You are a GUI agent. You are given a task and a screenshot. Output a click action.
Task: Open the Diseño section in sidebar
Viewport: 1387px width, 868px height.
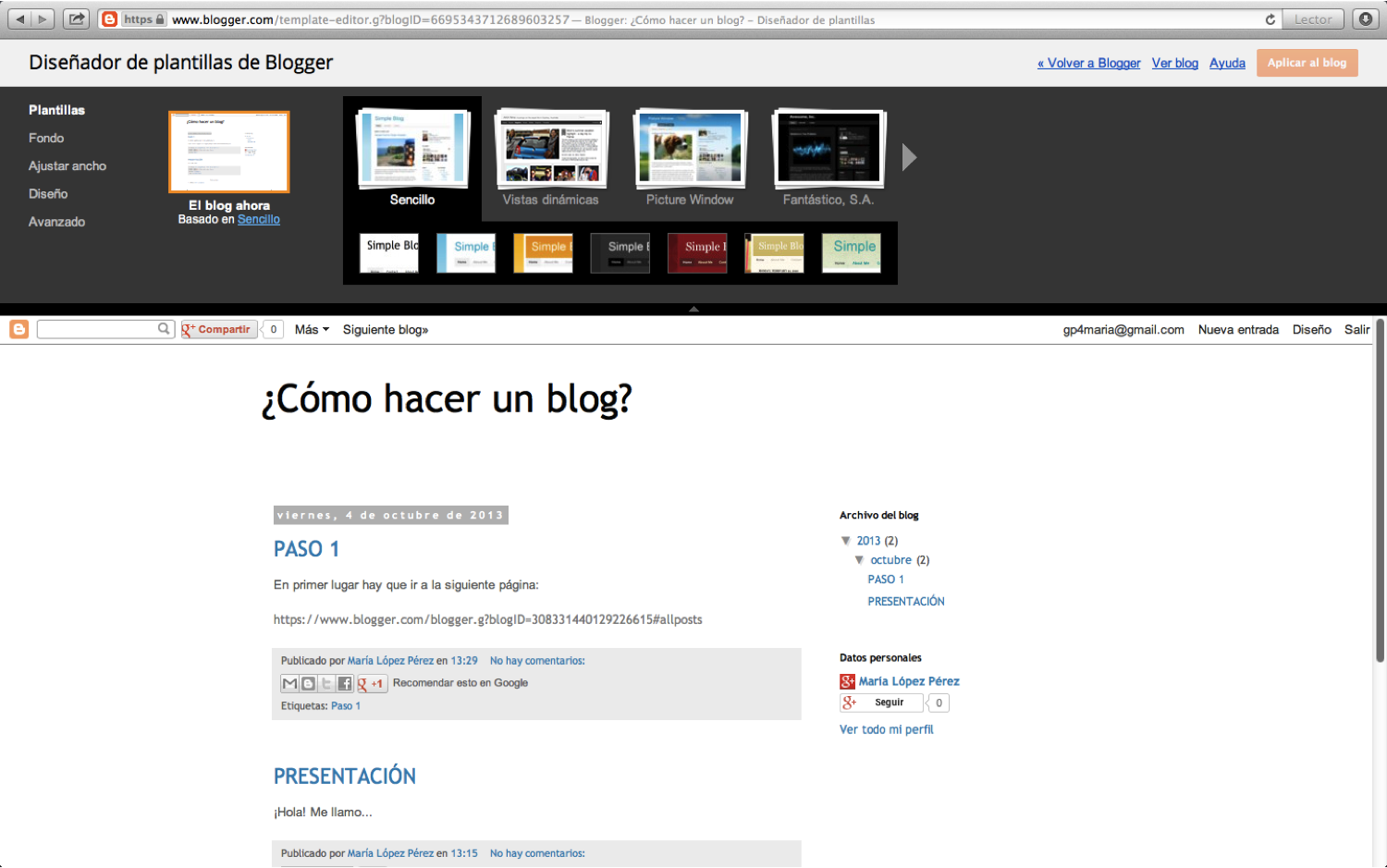pyautogui.click(x=48, y=193)
